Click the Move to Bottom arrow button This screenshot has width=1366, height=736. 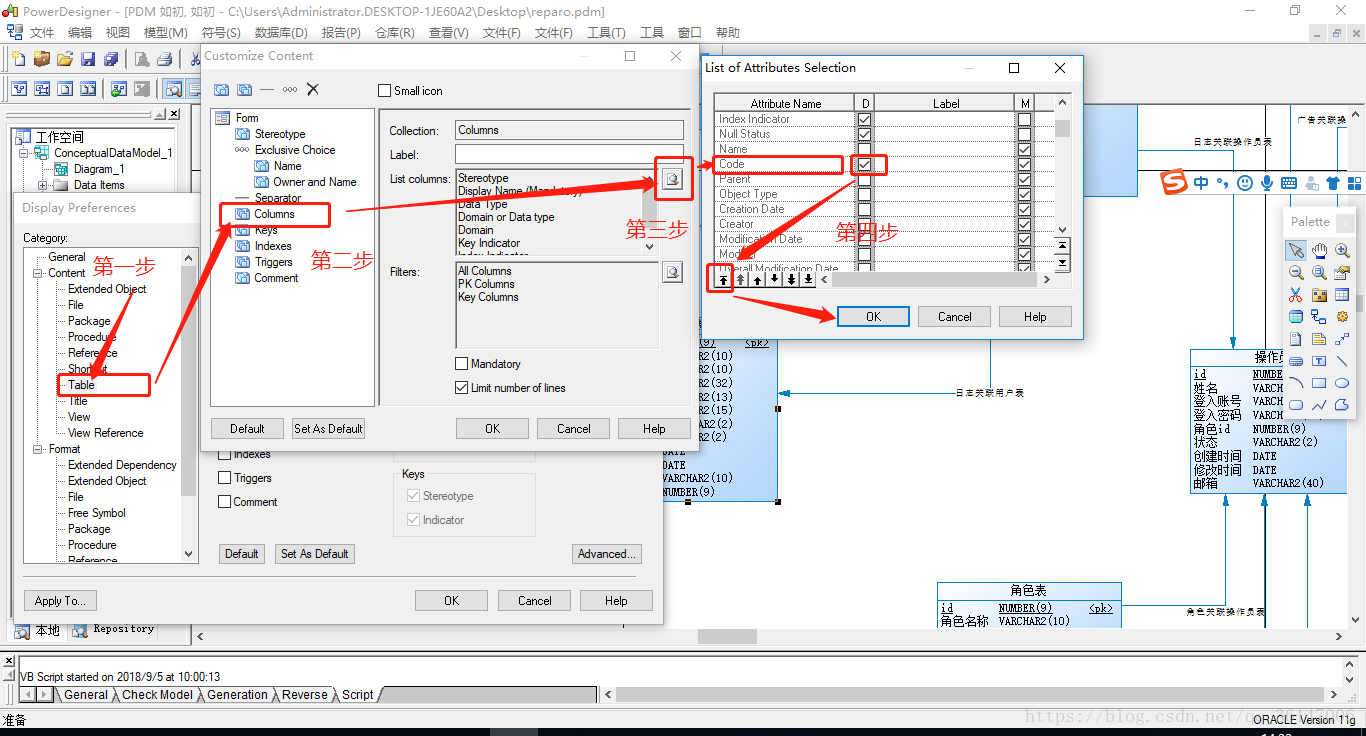pos(808,279)
